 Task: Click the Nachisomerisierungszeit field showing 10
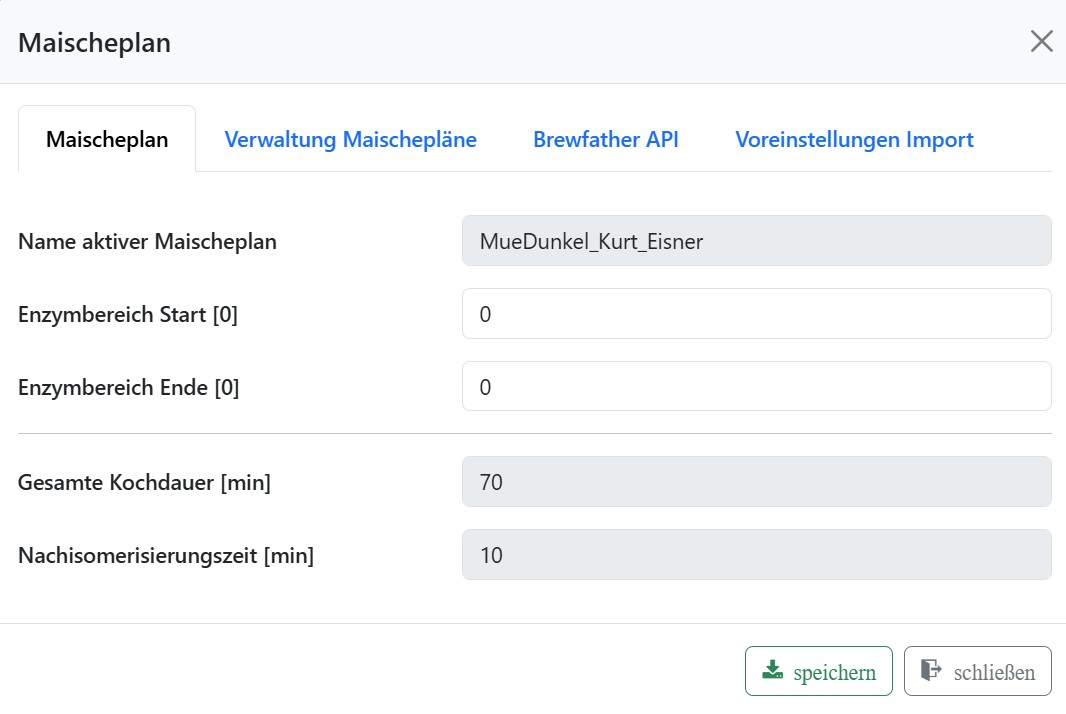click(x=756, y=556)
